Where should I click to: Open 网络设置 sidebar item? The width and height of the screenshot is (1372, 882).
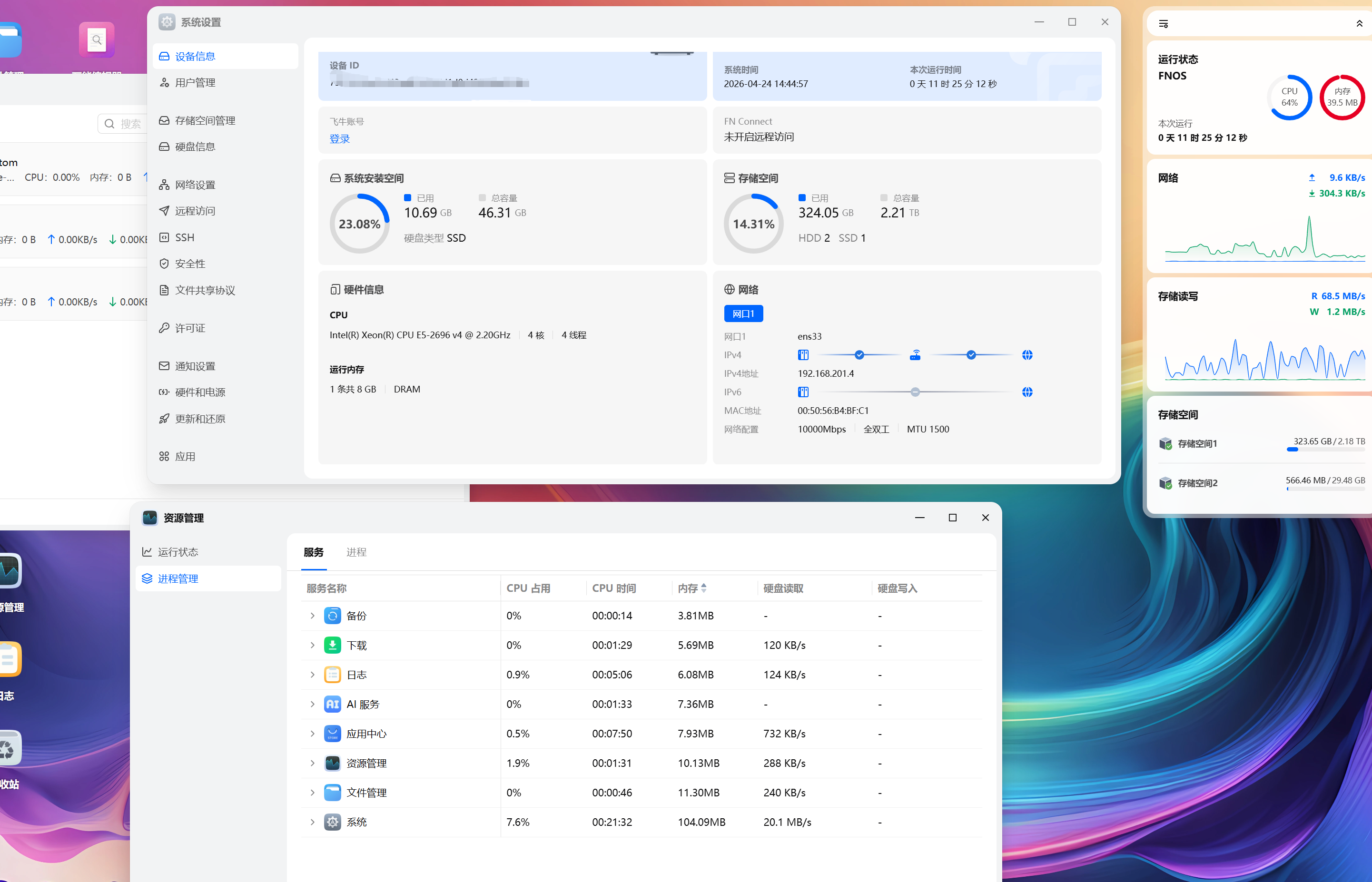coord(195,185)
